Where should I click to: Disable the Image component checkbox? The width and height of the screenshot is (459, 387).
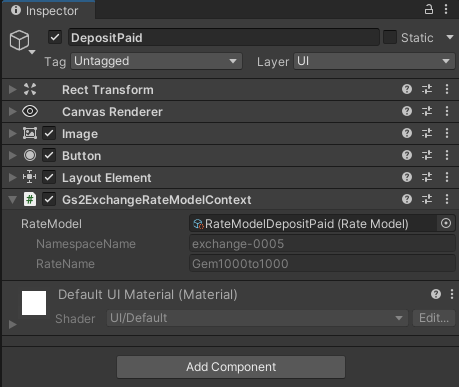click(x=49, y=133)
